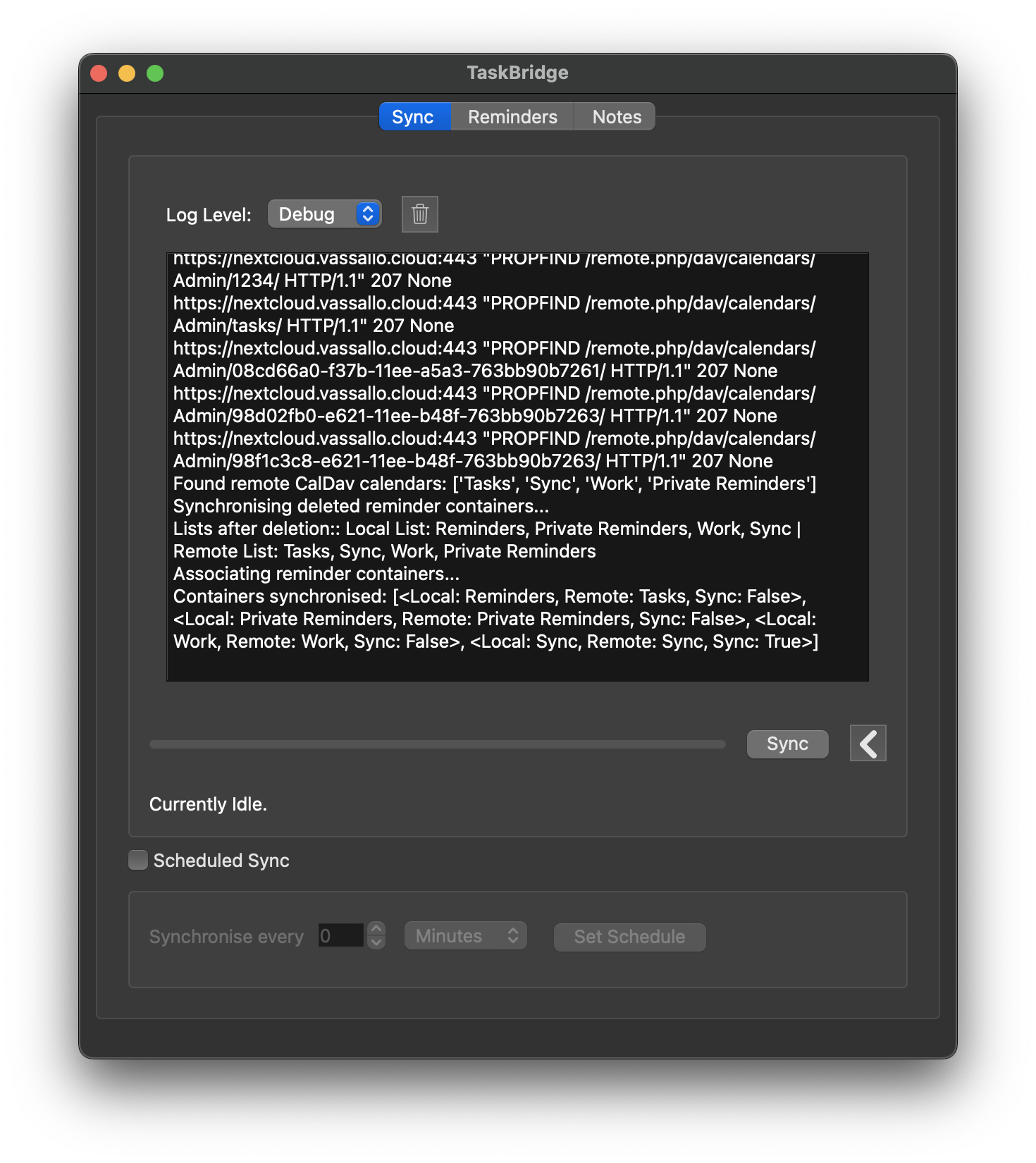Switch to the Notes tab
This screenshot has height=1163, width=1036.
[617, 117]
